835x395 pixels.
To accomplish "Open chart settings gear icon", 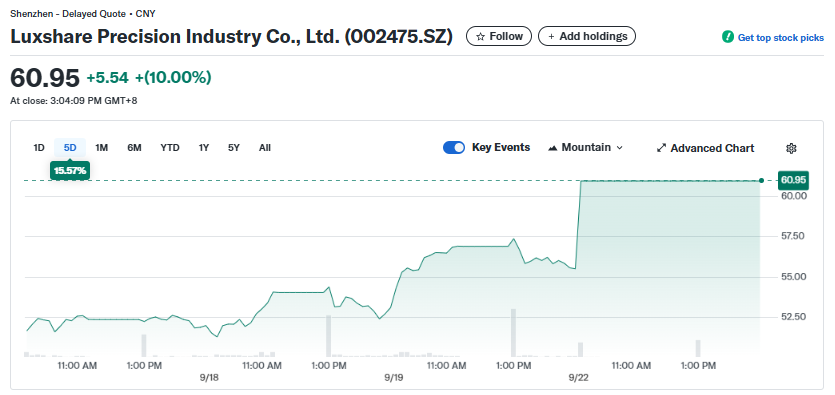I will coord(791,149).
